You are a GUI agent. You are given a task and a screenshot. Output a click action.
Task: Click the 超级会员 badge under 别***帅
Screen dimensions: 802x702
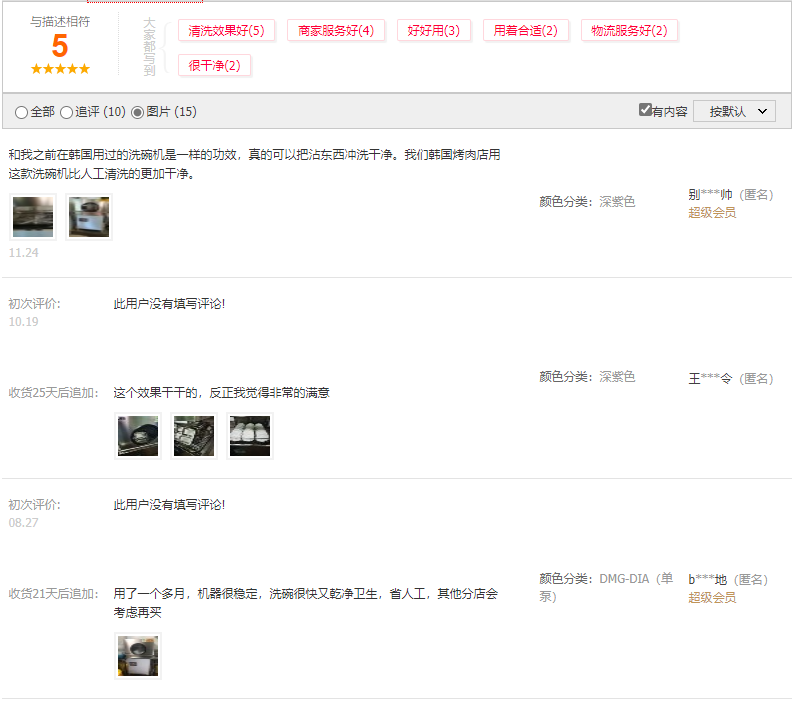point(711,212)
